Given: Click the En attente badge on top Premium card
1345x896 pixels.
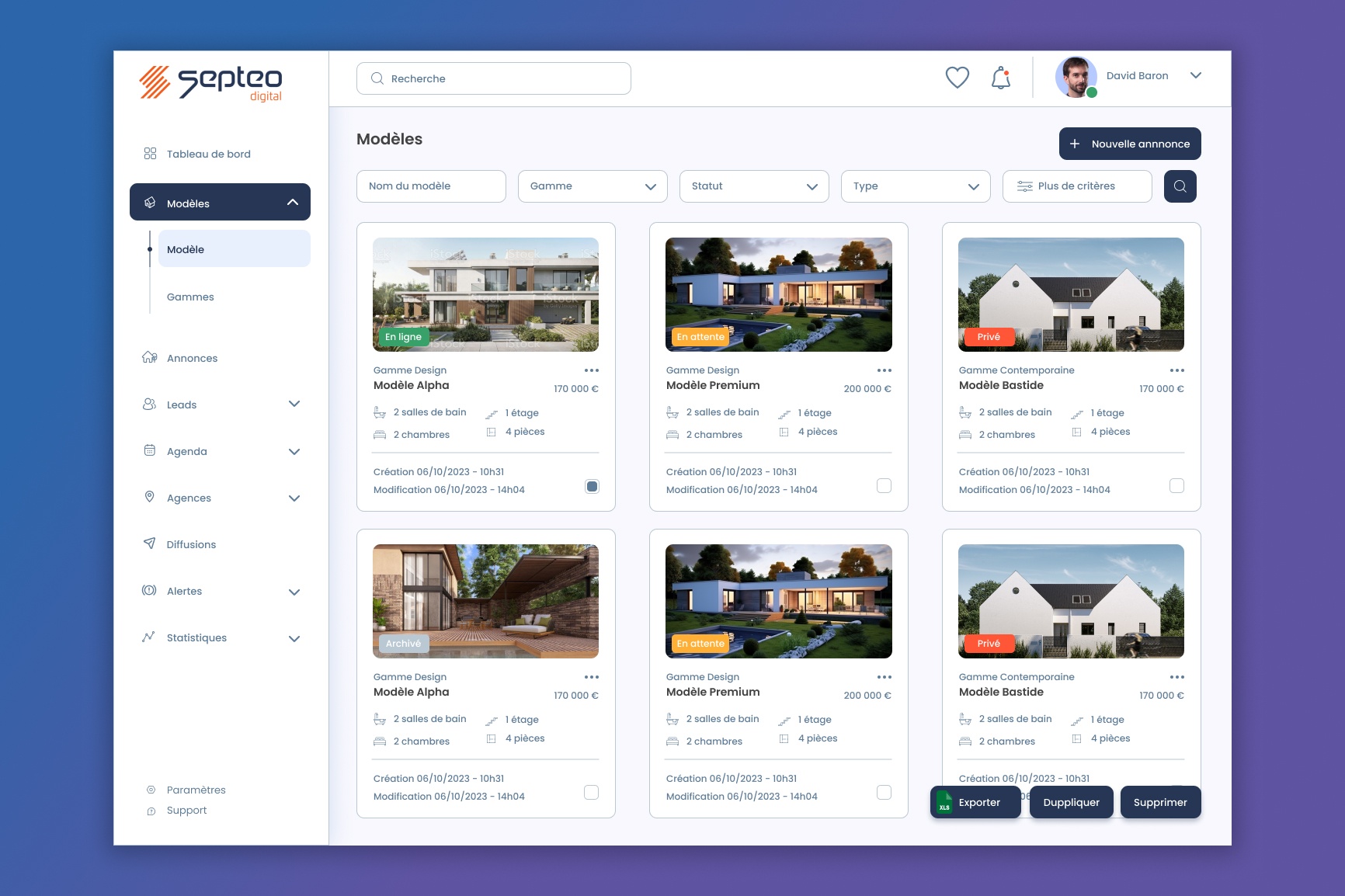Looking at the screenshot, I should (700, 337).
